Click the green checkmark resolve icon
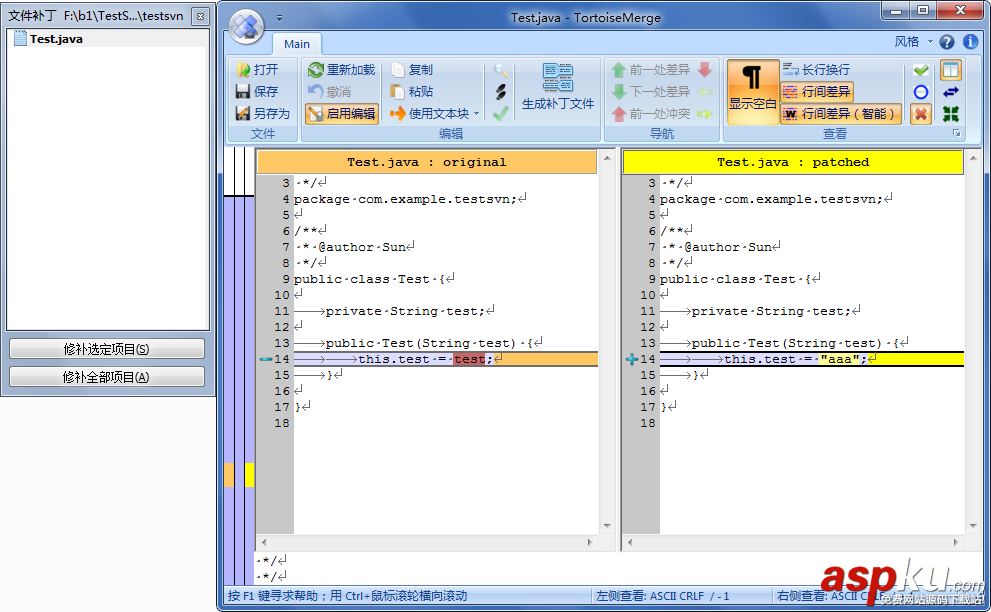 [501, 114]
